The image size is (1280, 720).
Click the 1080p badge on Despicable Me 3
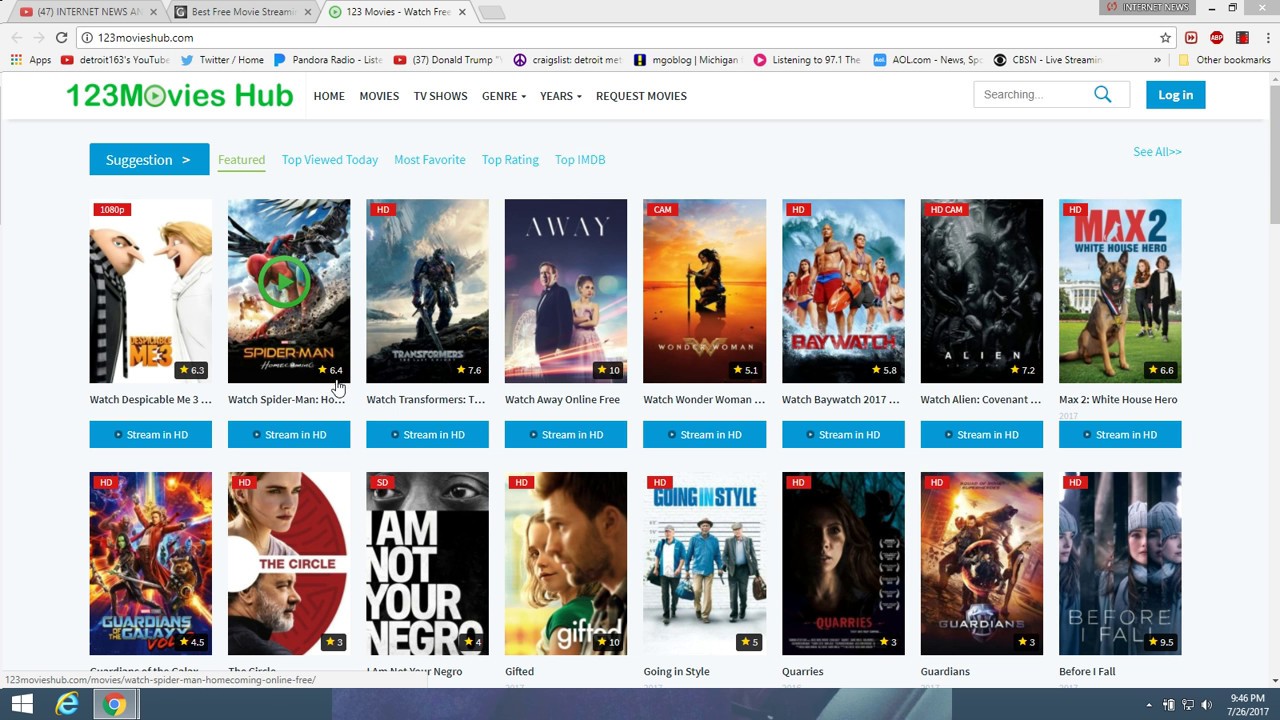[112, 209]
